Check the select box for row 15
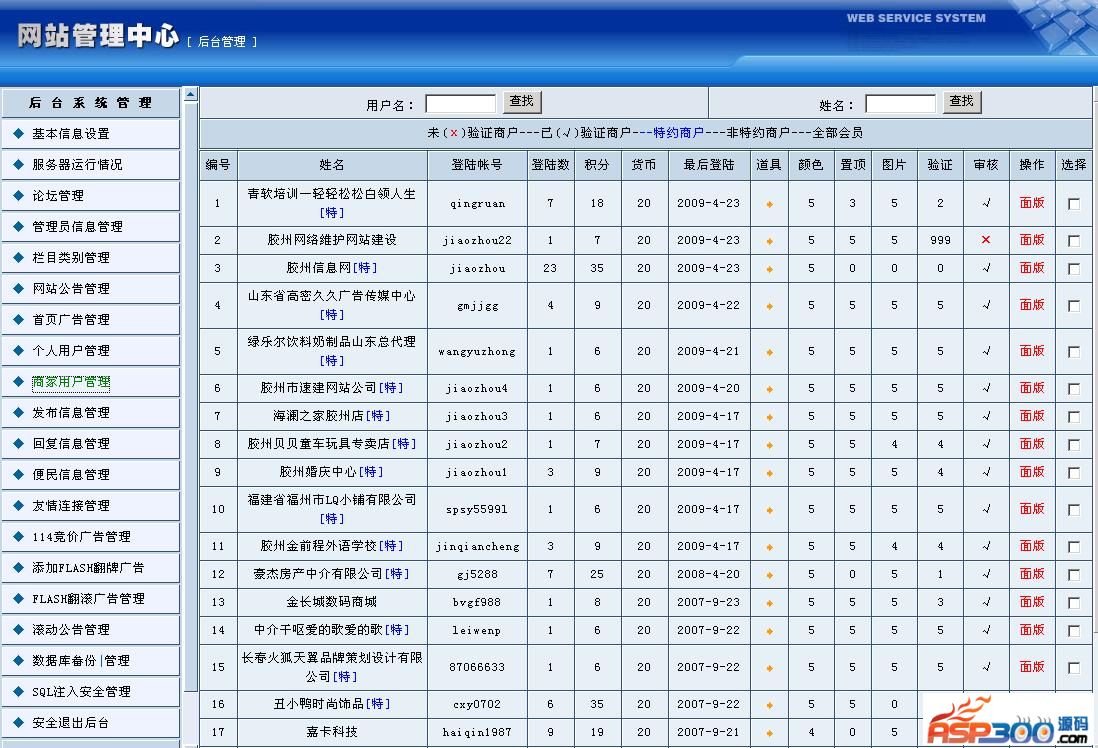 [x=1073, y=667]
